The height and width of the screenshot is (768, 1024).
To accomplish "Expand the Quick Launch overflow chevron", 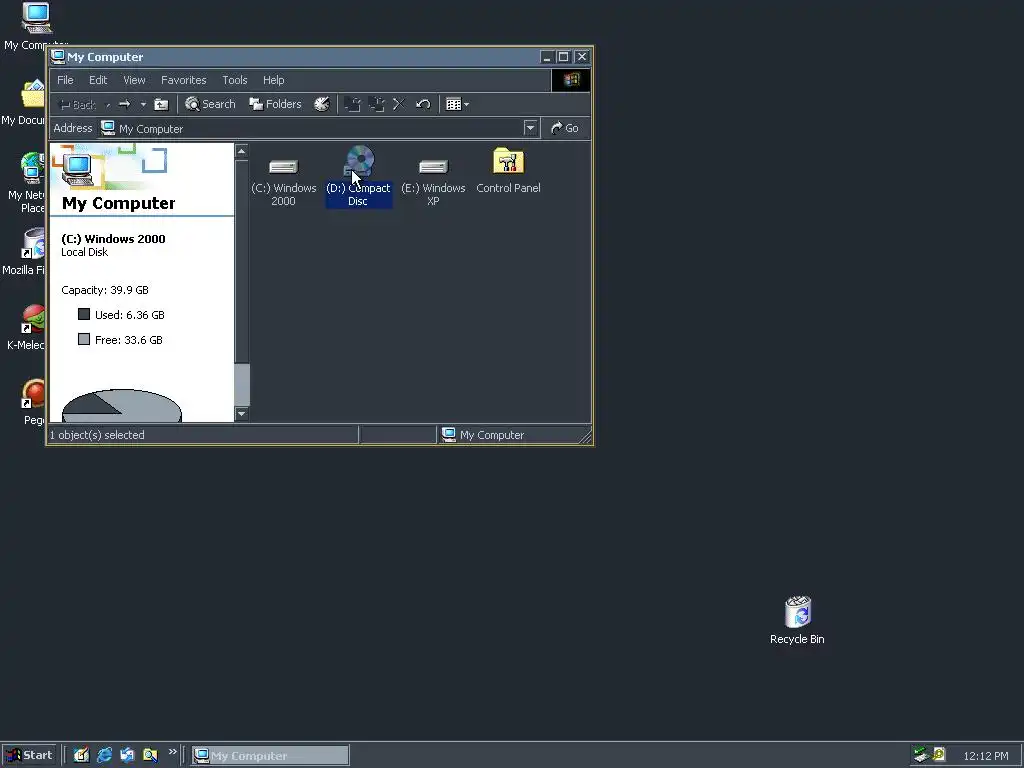I will coord(172,752).
